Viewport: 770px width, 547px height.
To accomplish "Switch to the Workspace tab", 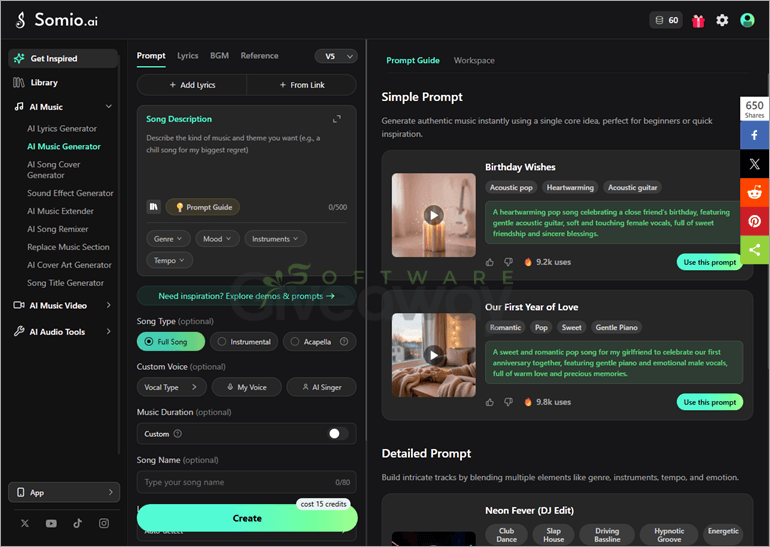I will pos(474,60).
